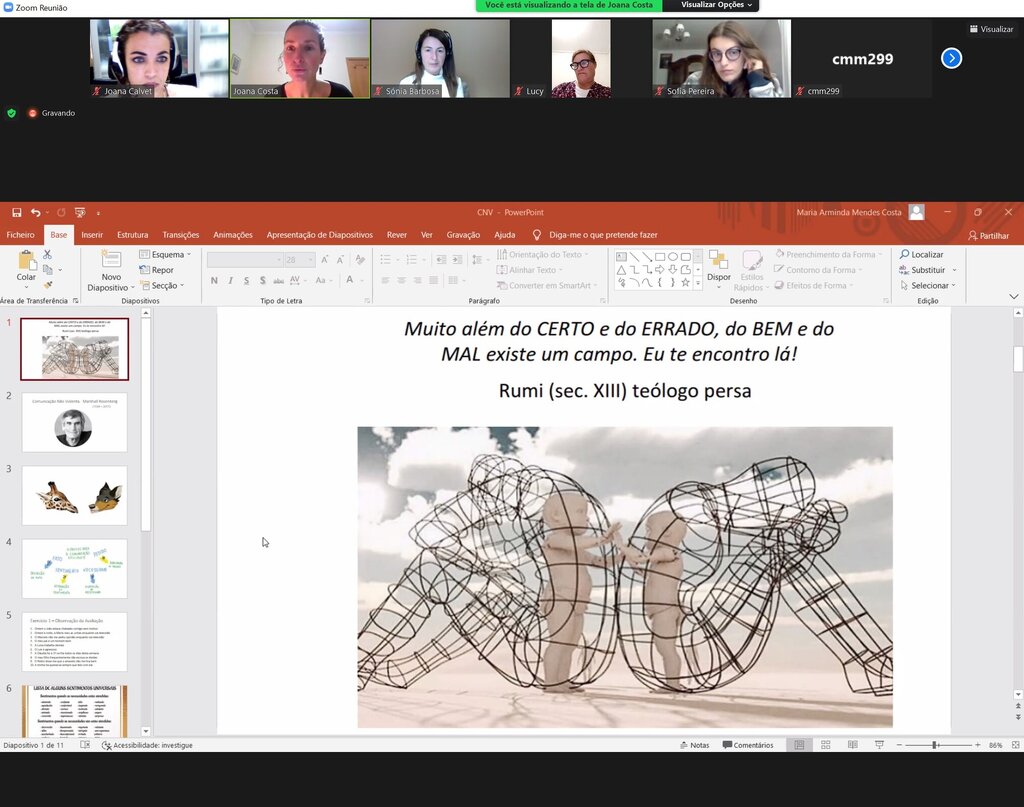
Task: Adjust the zoom level slider
Action: tap(935, 745)
